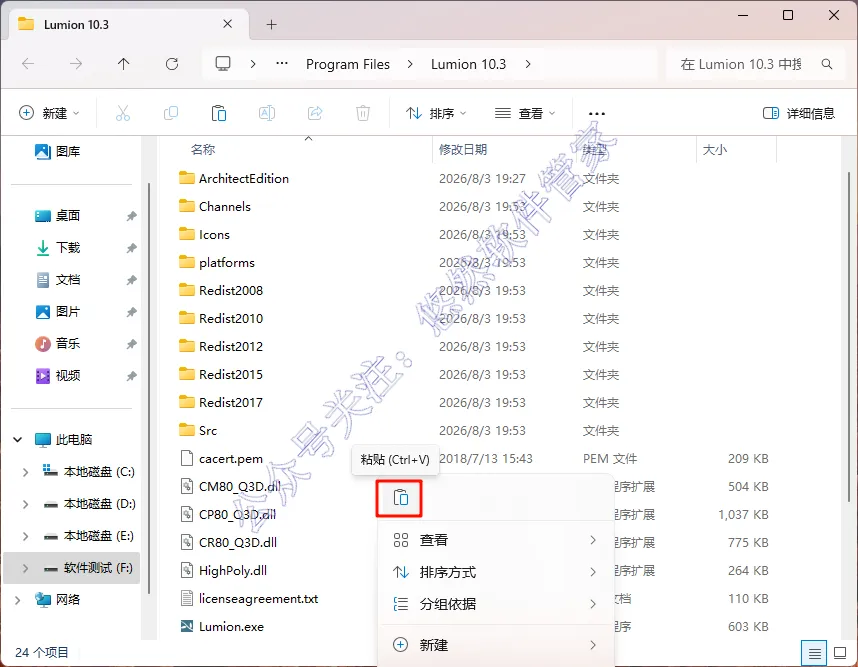
Task: Click the PC monitor icon in the address bar
Action: (x=223, y=64)
